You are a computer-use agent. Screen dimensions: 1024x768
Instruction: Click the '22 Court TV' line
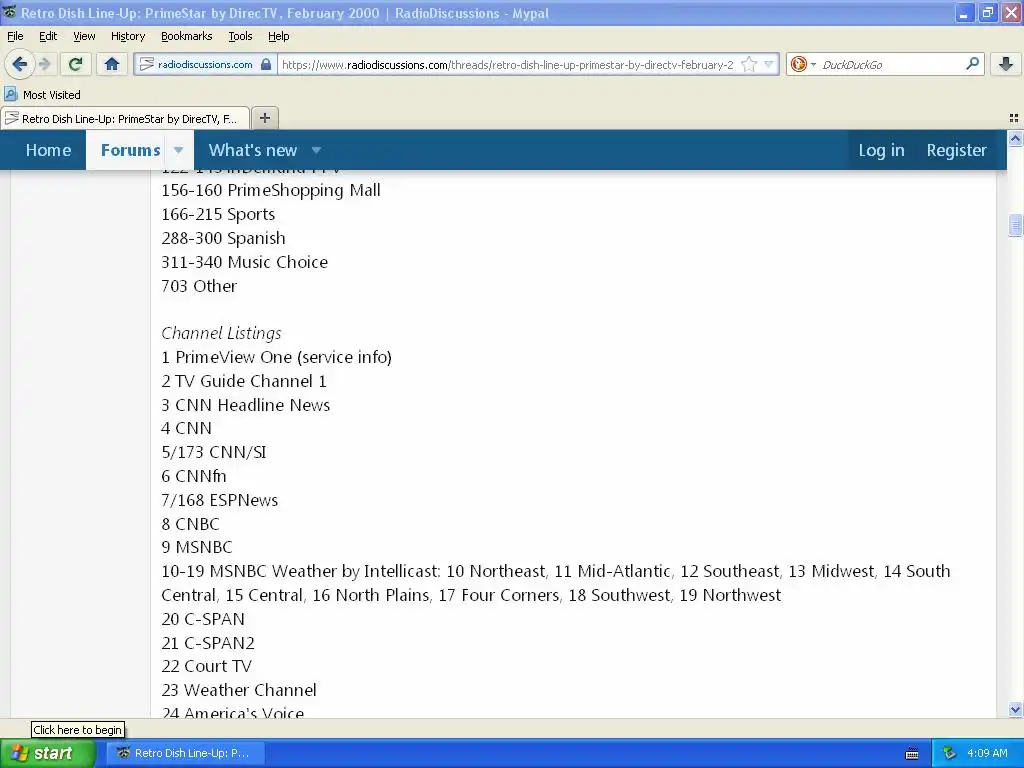pos(206,666)
